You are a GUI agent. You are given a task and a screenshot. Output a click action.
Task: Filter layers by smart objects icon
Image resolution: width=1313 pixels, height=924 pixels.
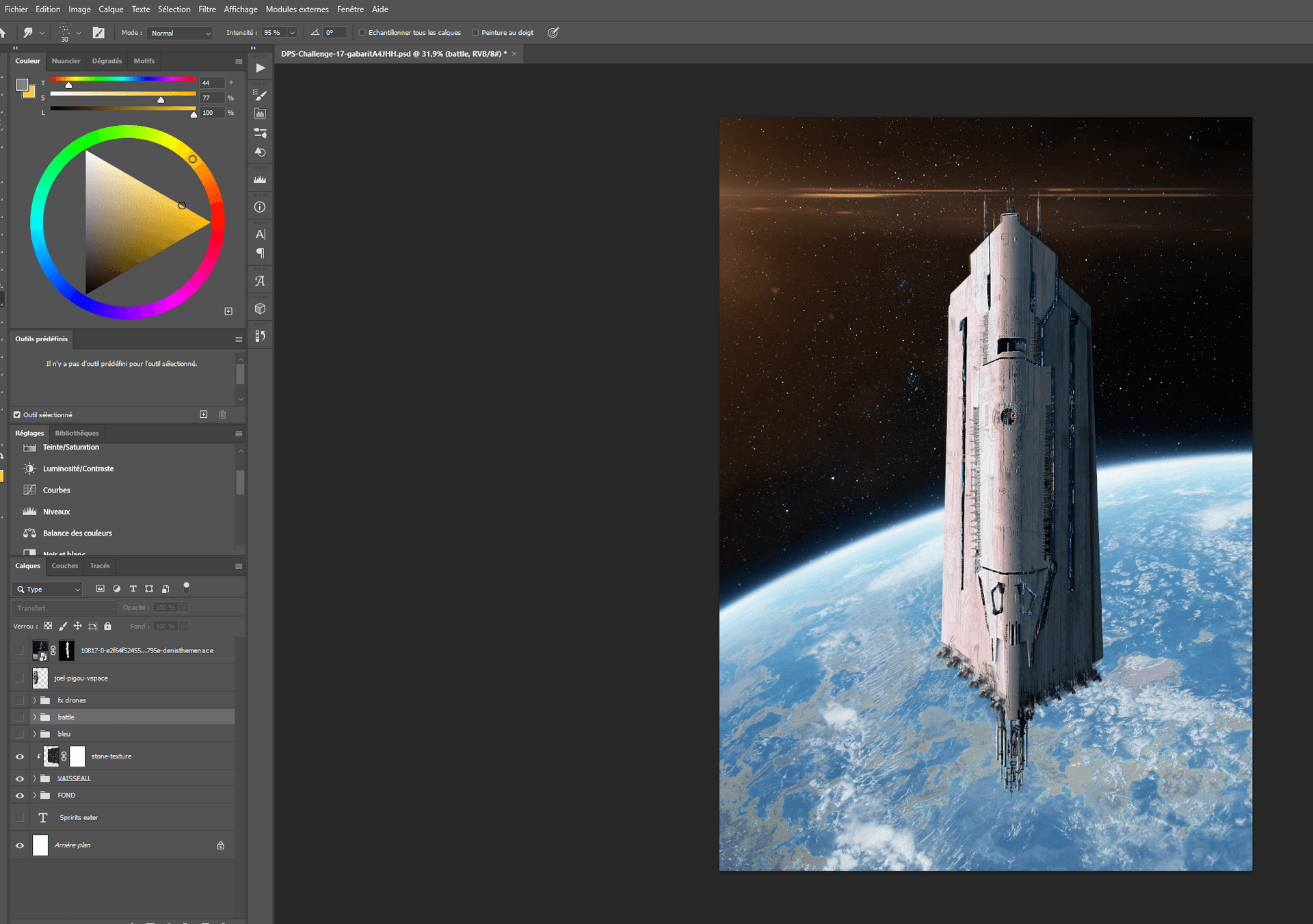(x=165, y=588)
